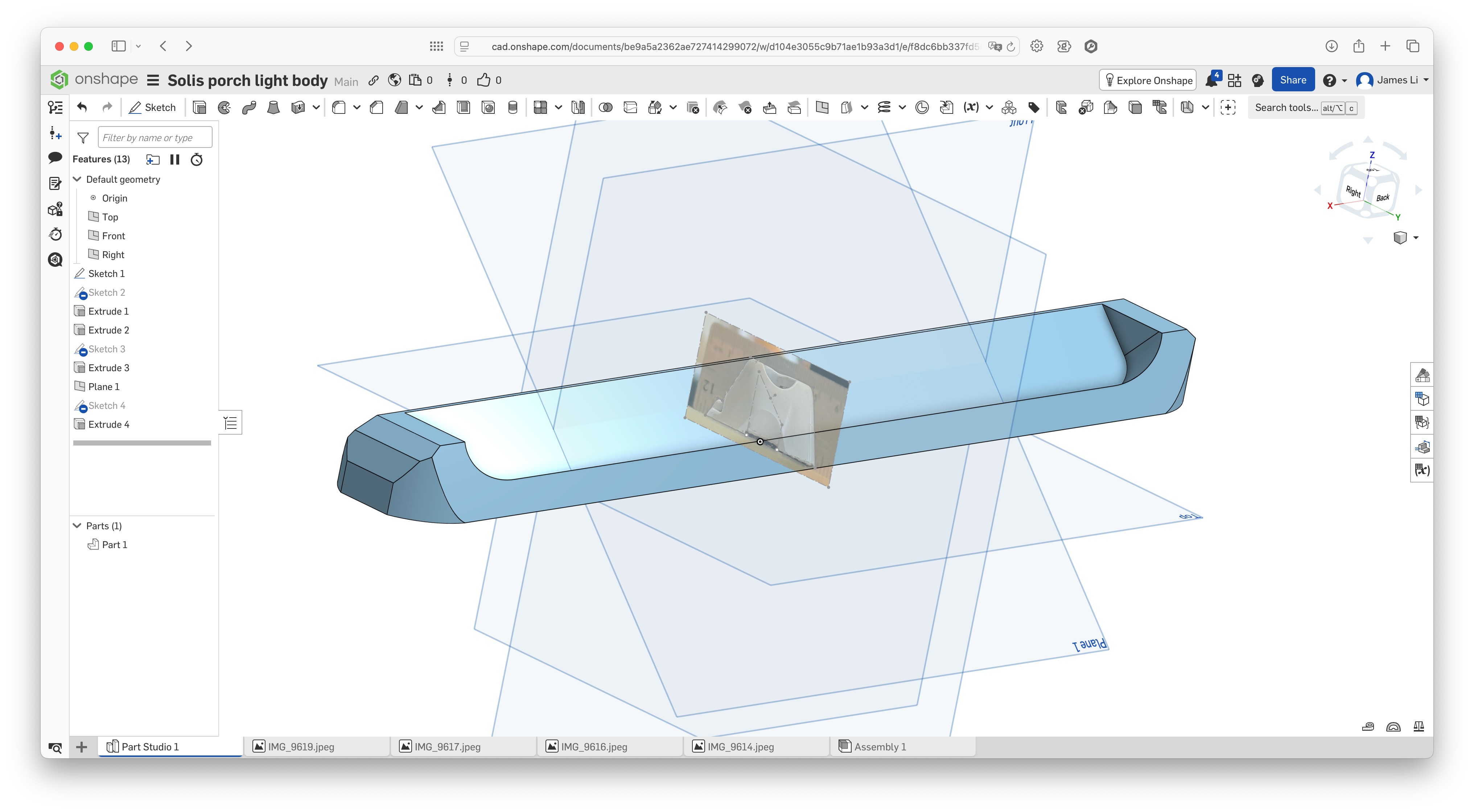The image size is (1474, 812).
Task: Select the Variable (x) tool
Action: 971,108
